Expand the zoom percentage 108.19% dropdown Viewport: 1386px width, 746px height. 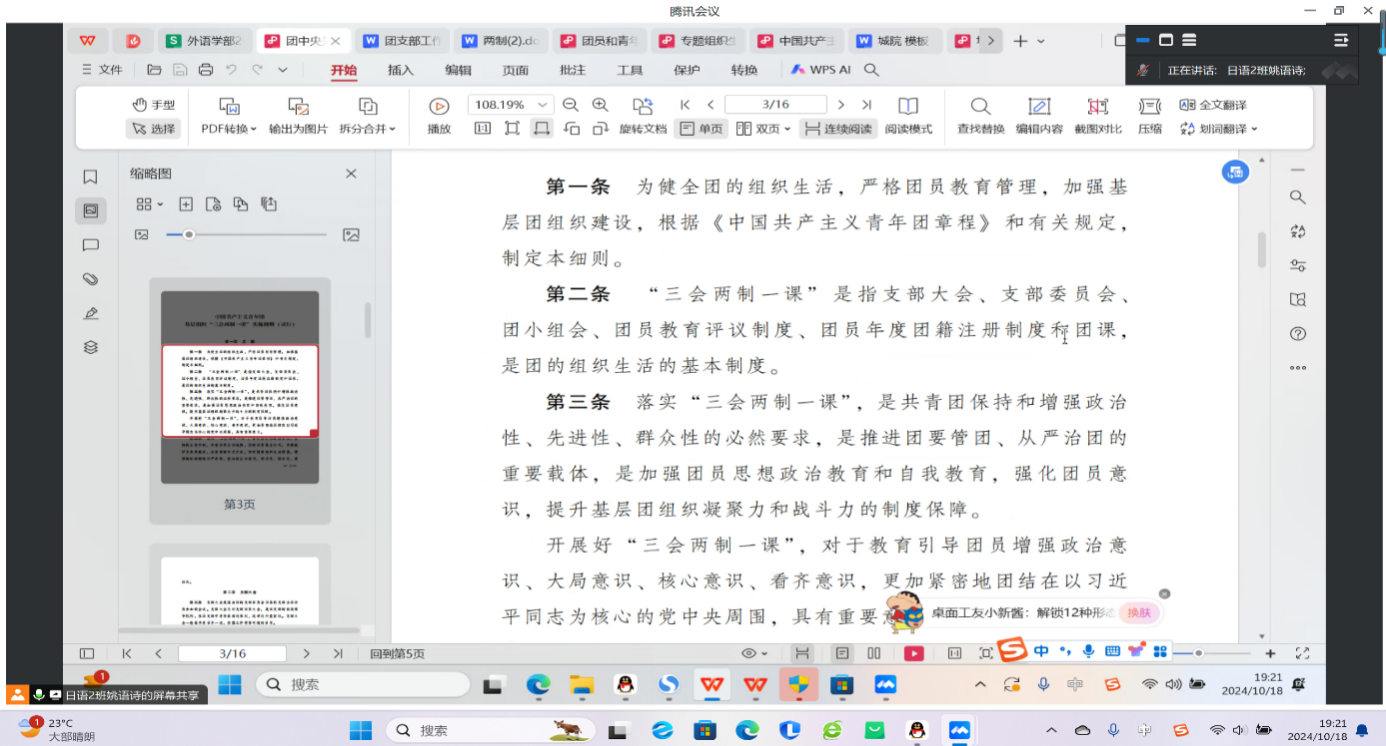[x=543, y=105]
